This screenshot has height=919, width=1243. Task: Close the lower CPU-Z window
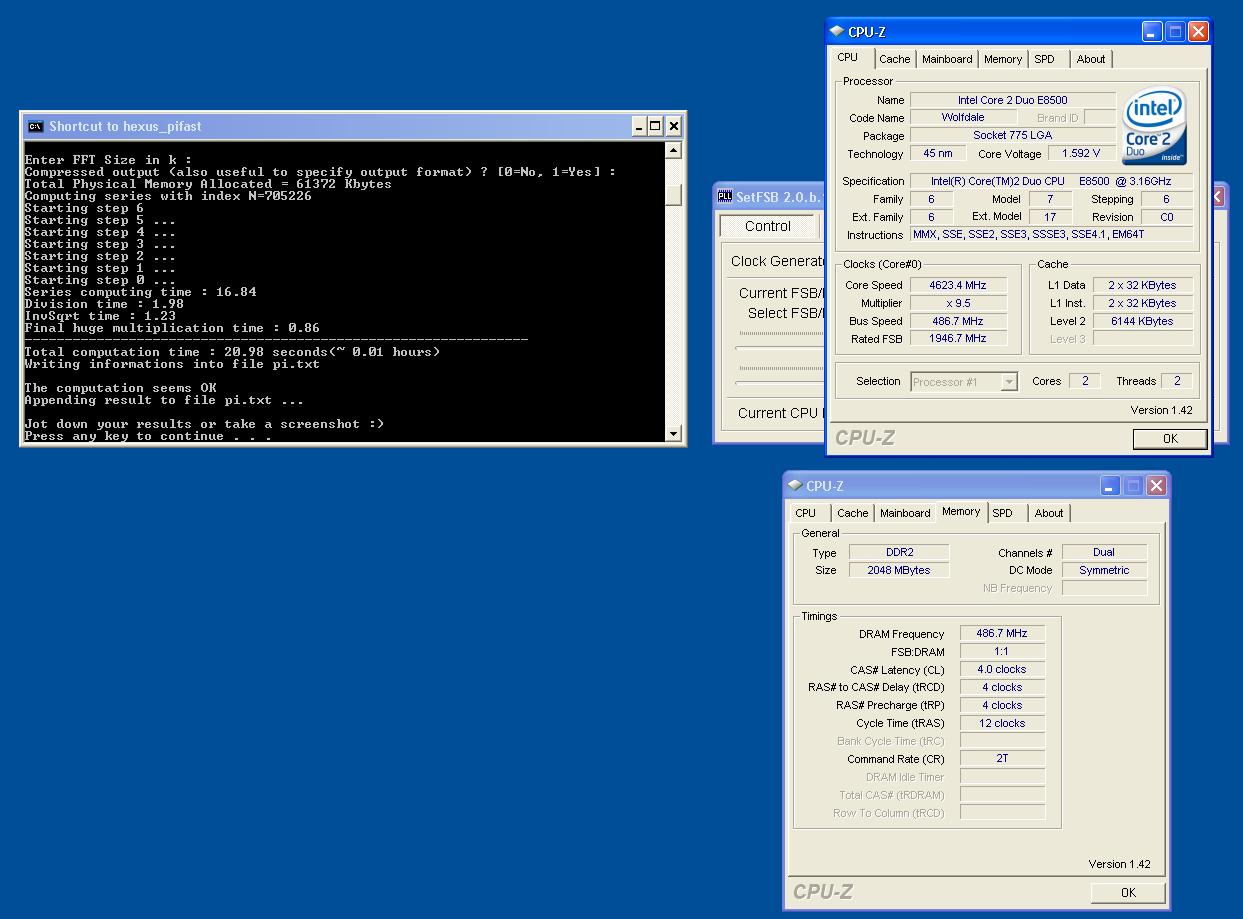(1156, 485)
